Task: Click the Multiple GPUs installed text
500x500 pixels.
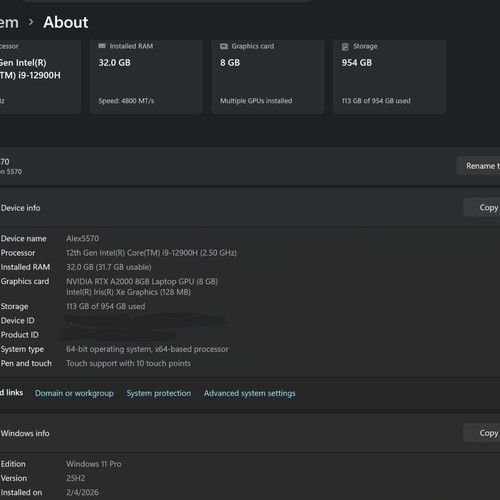Action: (x=256, y=101)
